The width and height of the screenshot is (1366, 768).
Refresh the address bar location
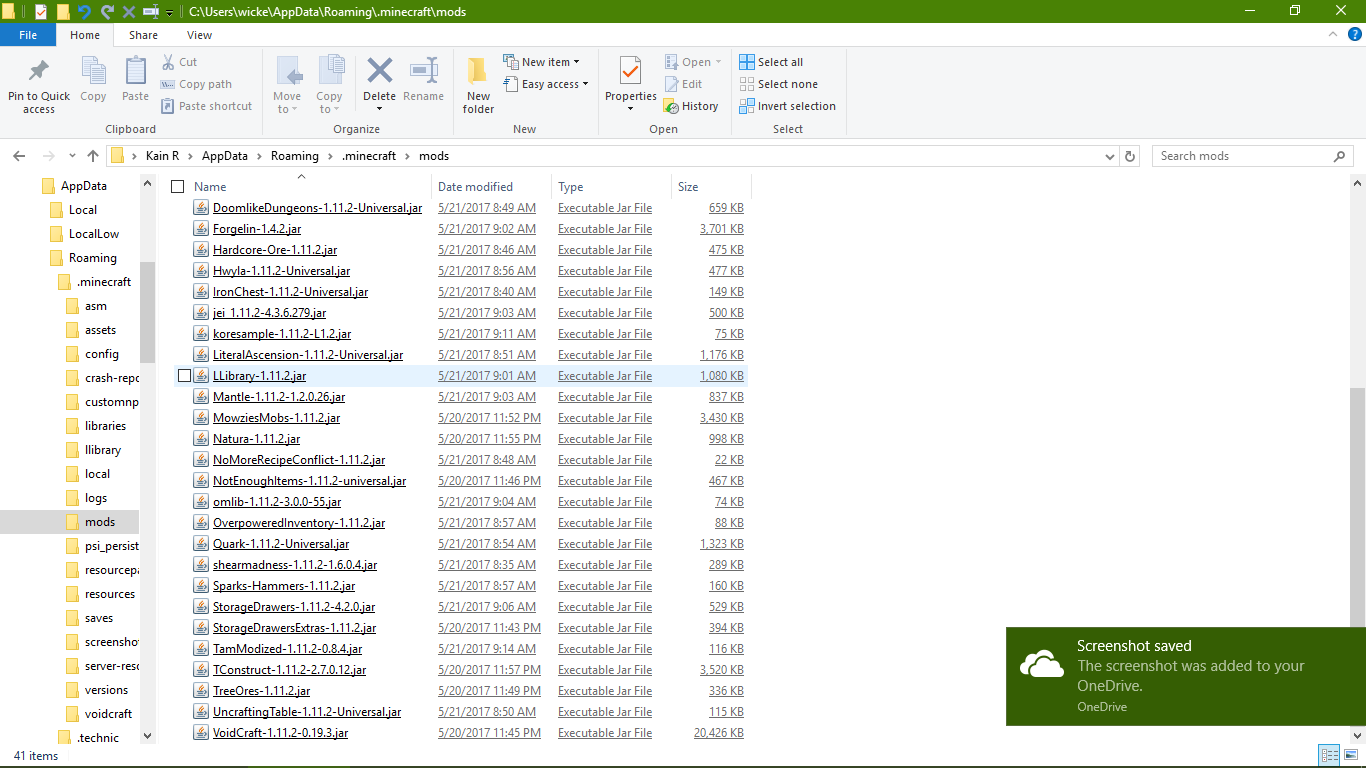tap(1130, 156)
